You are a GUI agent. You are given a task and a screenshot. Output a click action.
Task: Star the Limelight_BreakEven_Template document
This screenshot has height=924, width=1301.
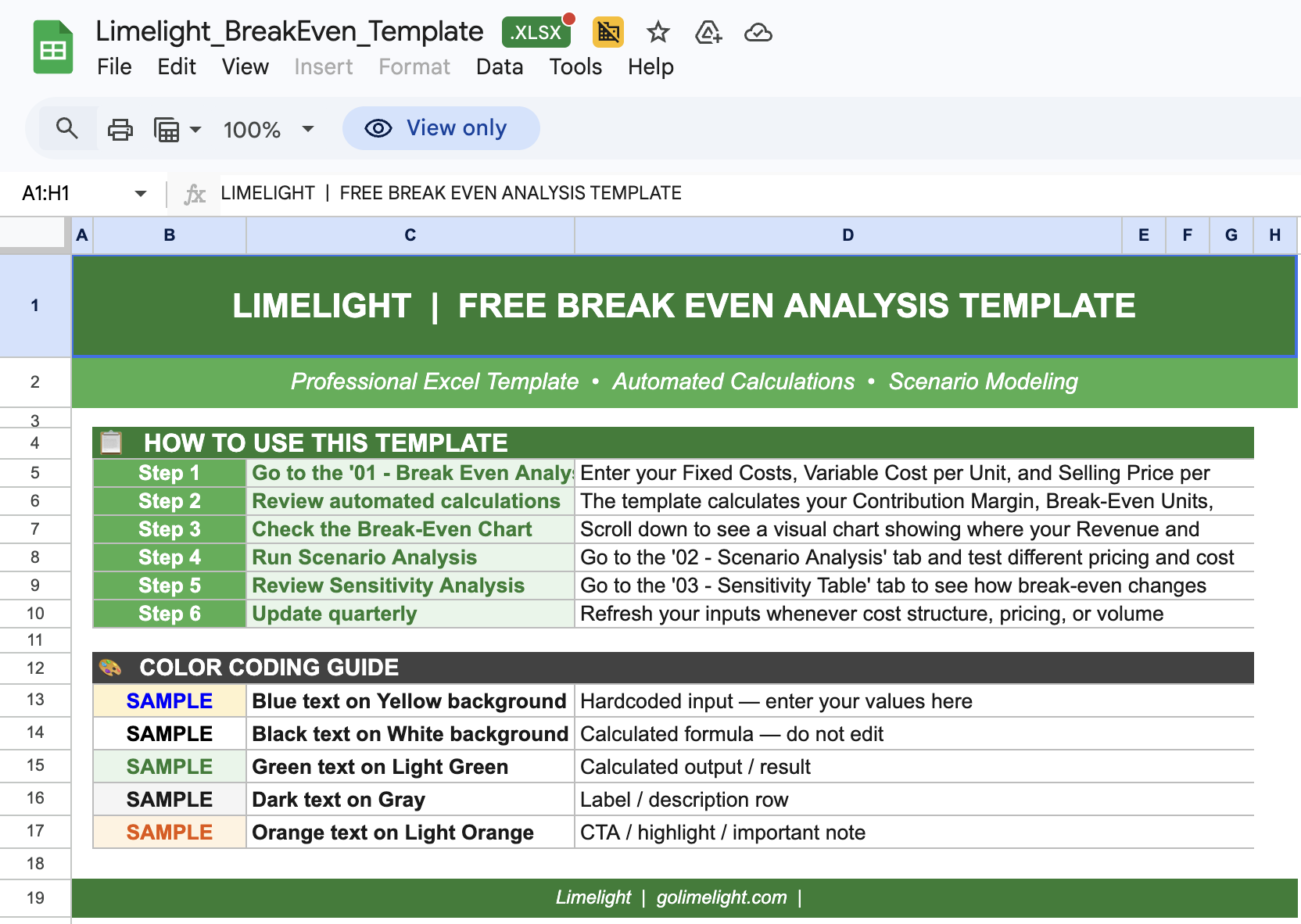(658, 33)
